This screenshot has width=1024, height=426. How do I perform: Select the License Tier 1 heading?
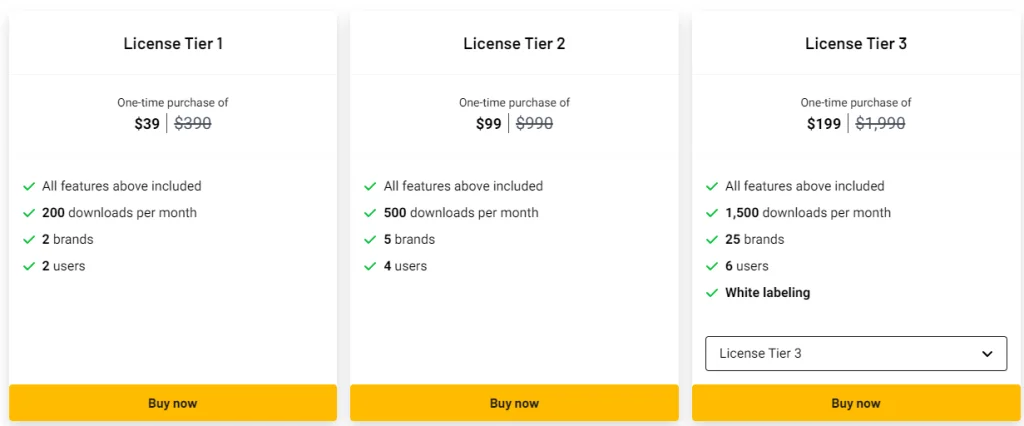pos(173,44)
